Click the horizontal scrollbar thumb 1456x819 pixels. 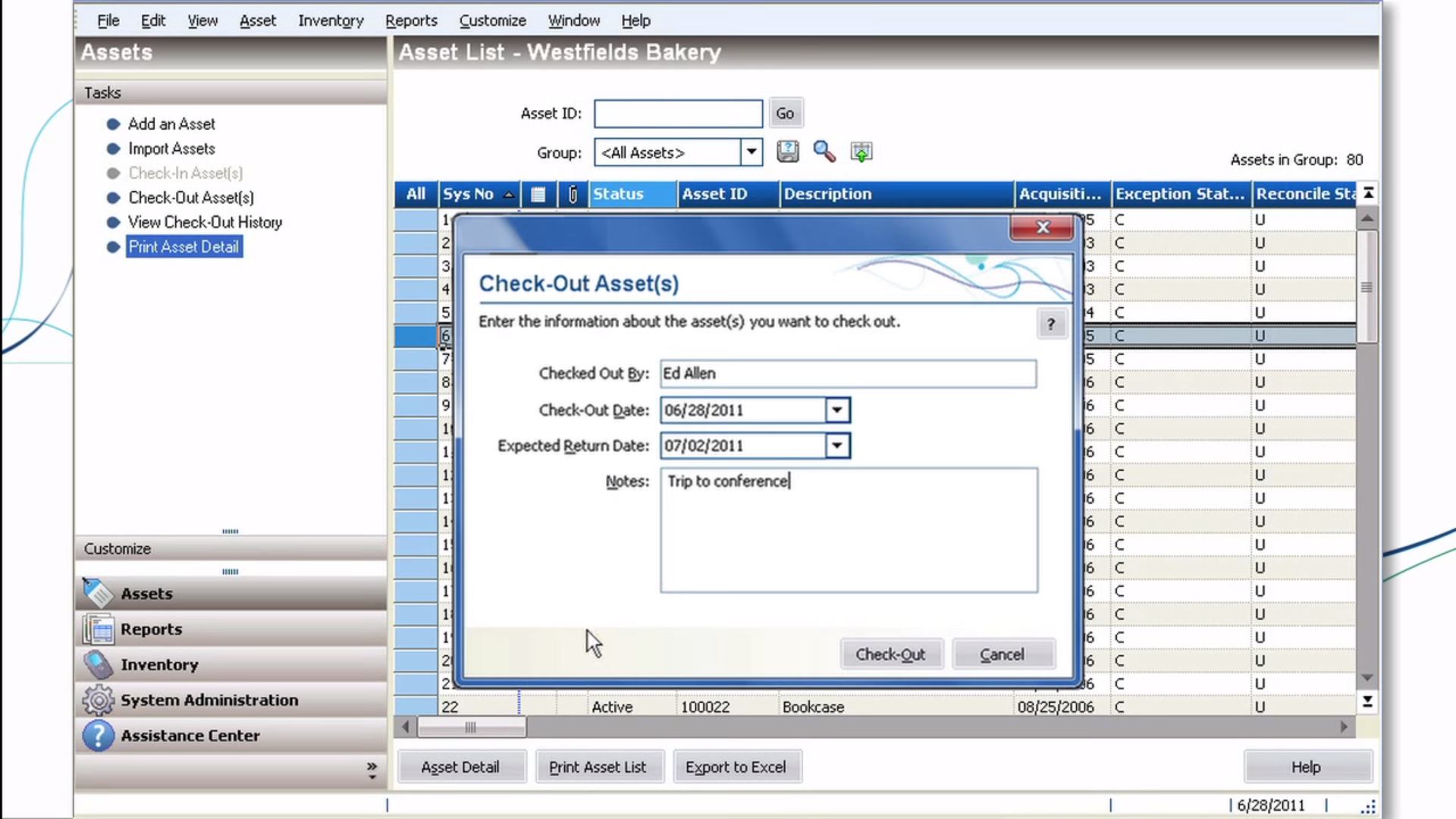pos(471,727)
